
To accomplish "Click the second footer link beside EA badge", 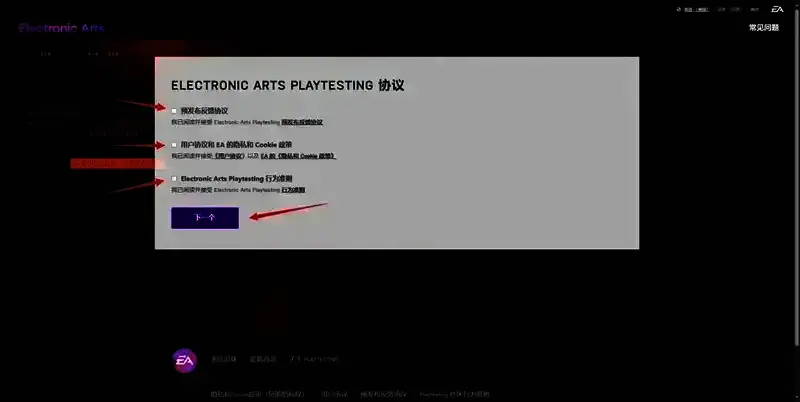I will click(x=262, y=359).
